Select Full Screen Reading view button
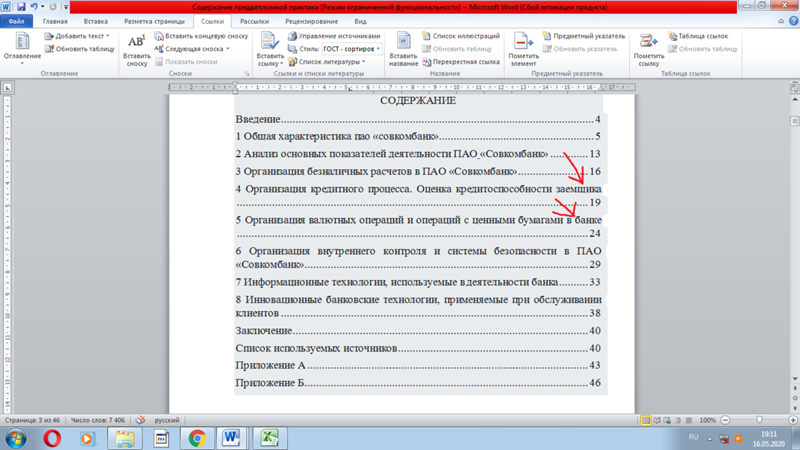The width and height of the screenshot is (800, 450). (x=657, y=420)
